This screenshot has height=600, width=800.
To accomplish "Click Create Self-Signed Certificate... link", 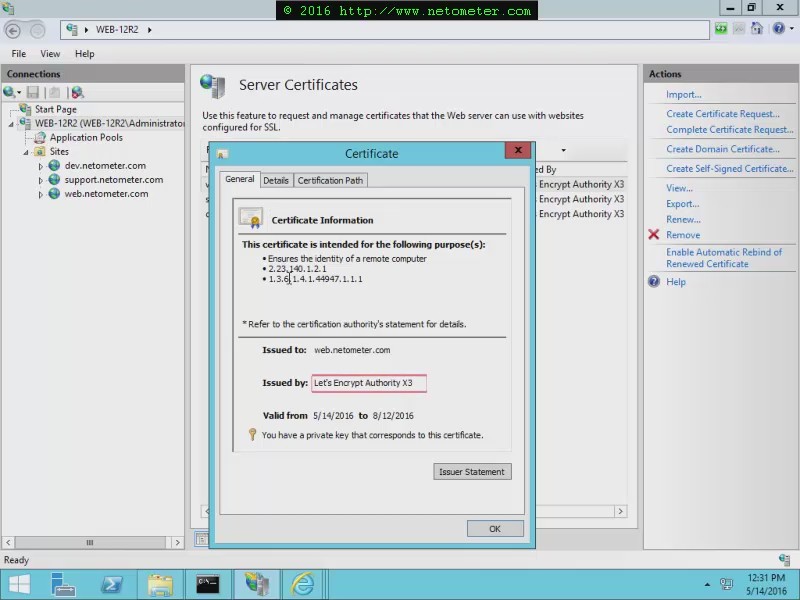I will tap(730, 168).
